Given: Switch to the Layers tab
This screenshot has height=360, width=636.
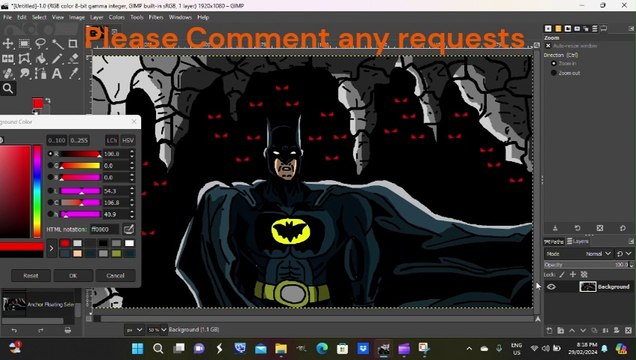Looking at the screenshot, I should 578,241.
